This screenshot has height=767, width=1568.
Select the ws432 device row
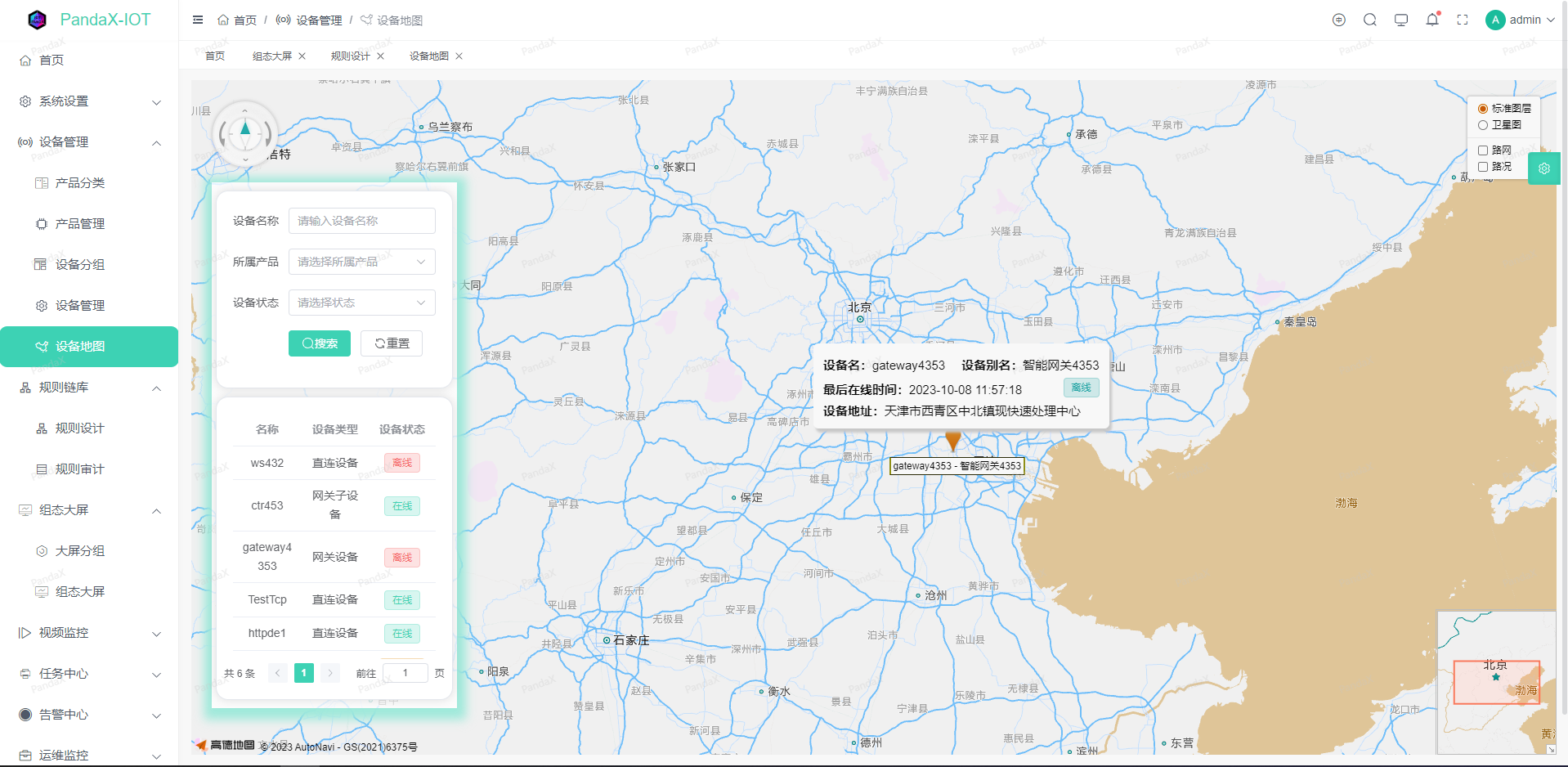(x=334, y=463)
